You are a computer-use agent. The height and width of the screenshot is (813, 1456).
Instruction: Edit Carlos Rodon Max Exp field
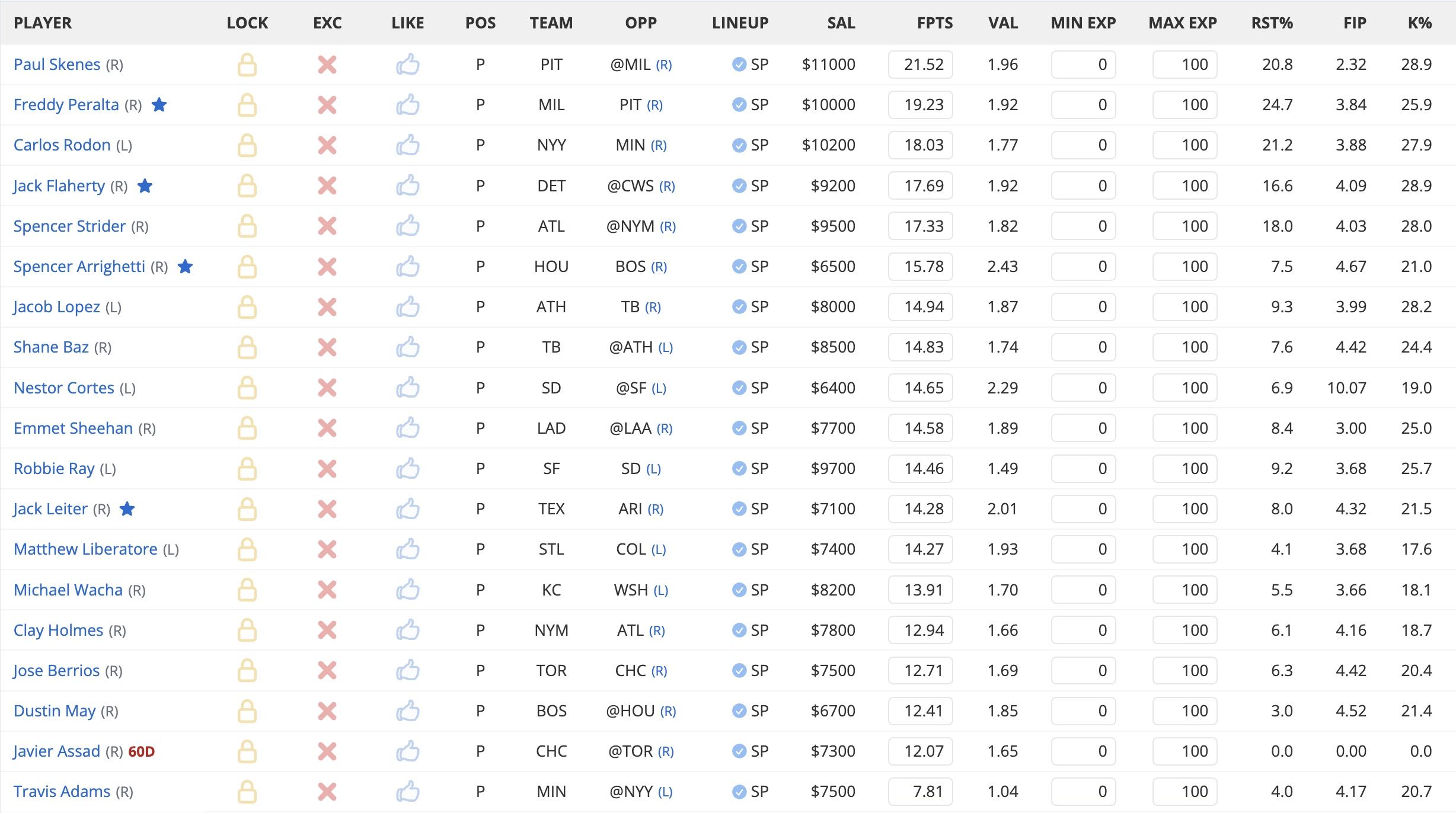[x=1185, y=145]
